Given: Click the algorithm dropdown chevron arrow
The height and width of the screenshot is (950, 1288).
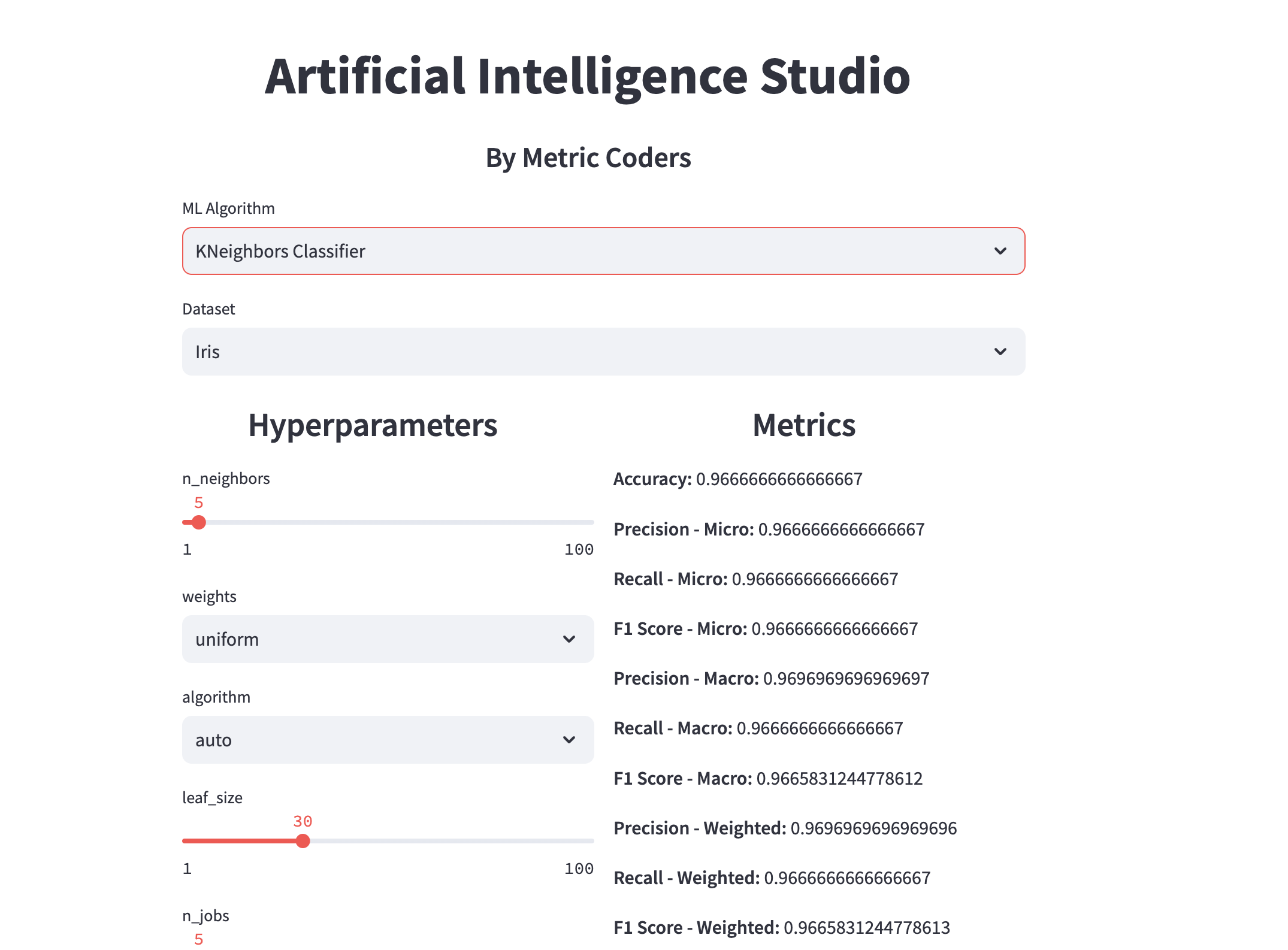Looking at the screenshot, I should tap(569, 740).
